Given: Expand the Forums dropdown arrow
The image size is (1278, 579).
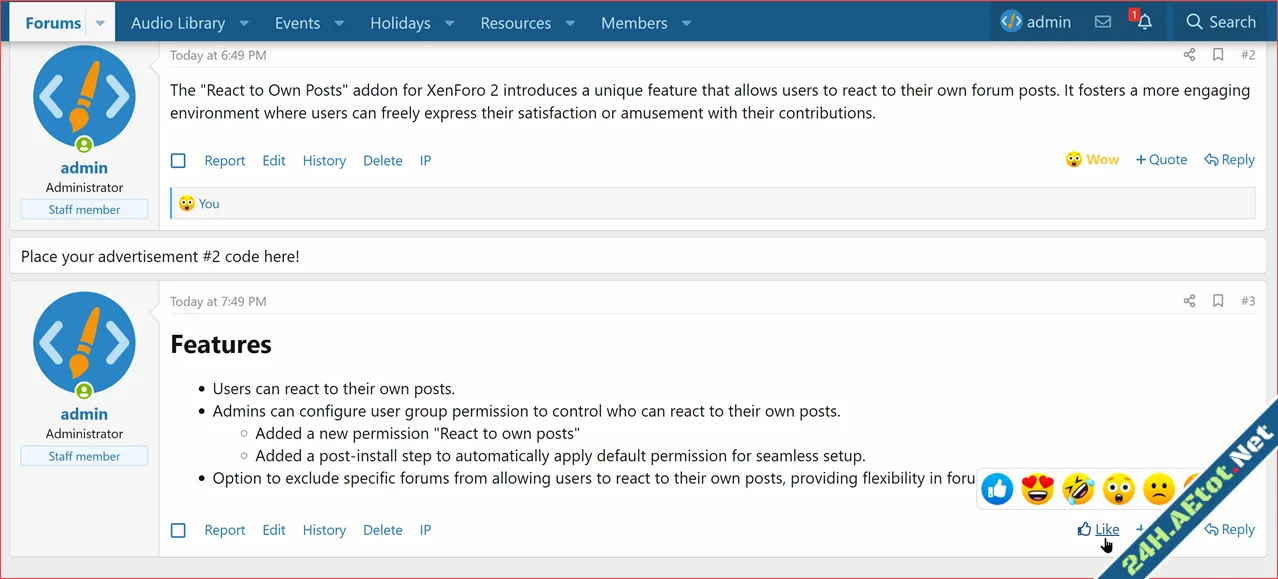Looking at the screenshot, I should click(99, 21).
